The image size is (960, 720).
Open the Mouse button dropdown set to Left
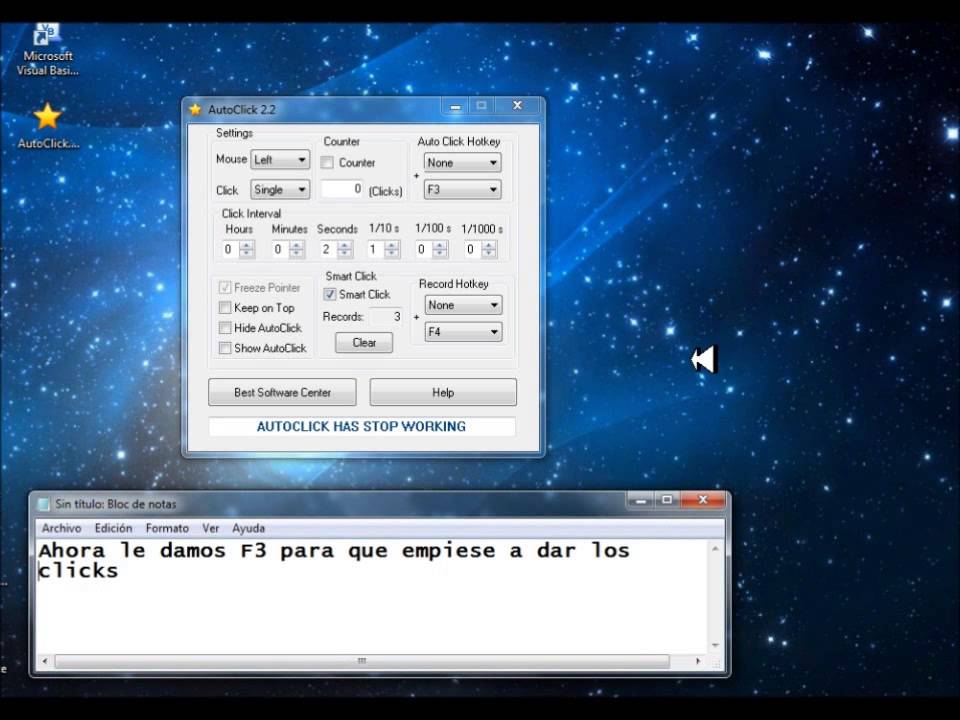click(280, 160)
